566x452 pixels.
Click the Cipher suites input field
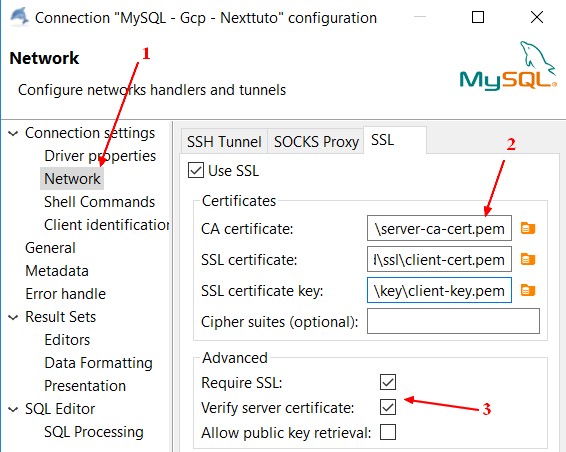tap(453, 321)
